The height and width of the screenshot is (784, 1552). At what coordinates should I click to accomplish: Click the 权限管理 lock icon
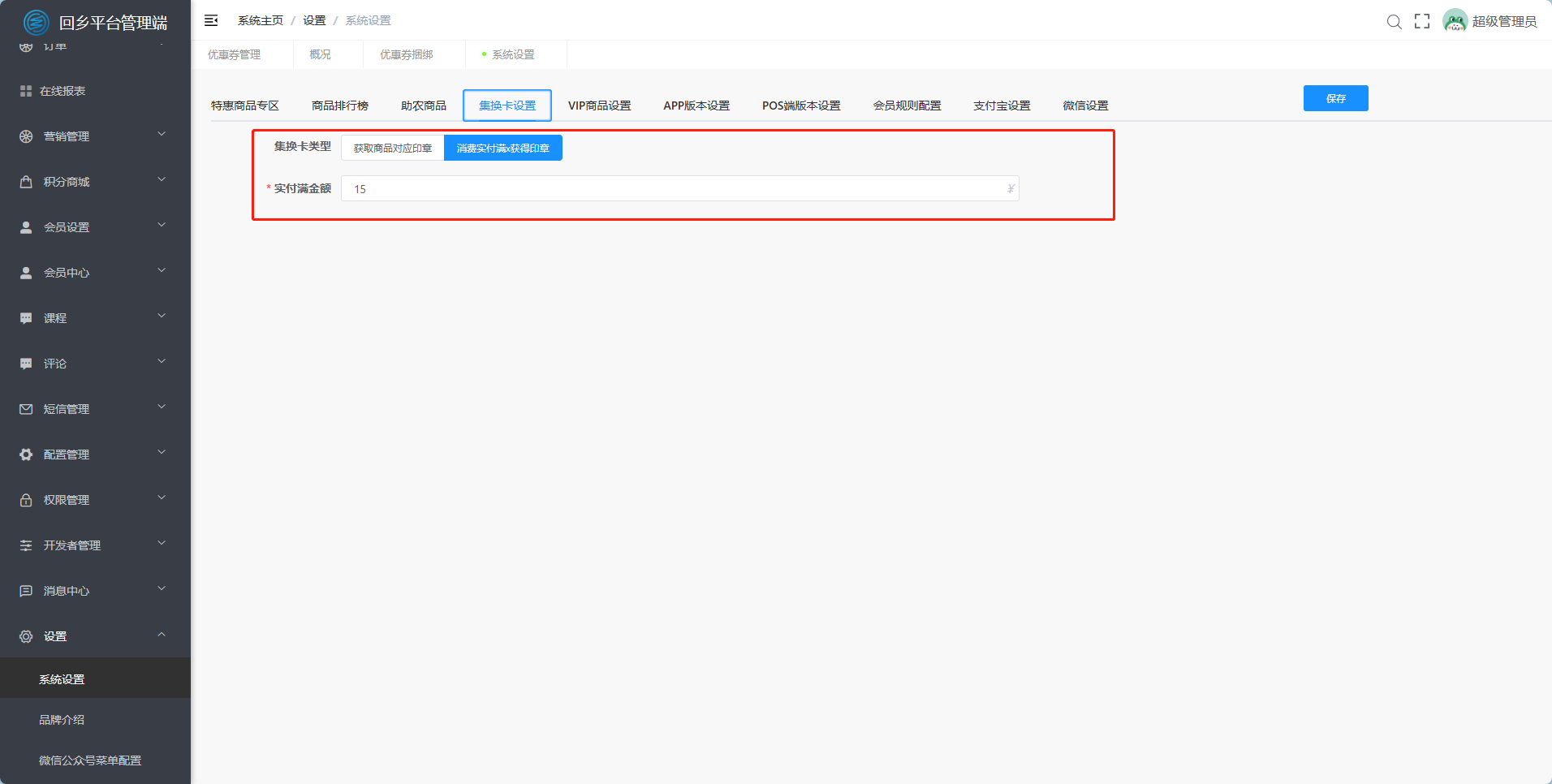pos(26,500)
